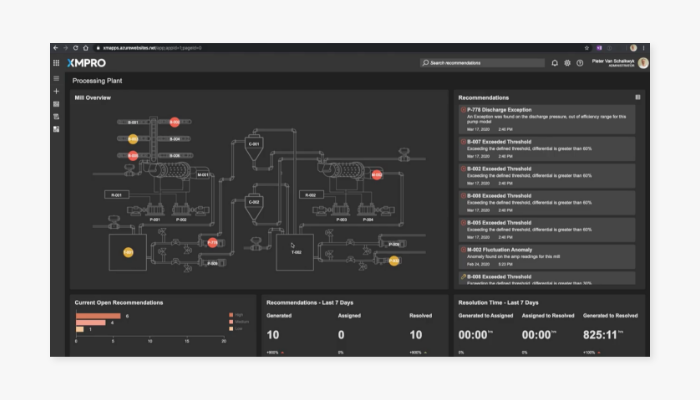Open the M-002 Fluctuation Anomaly recommendation

[547, 256]
